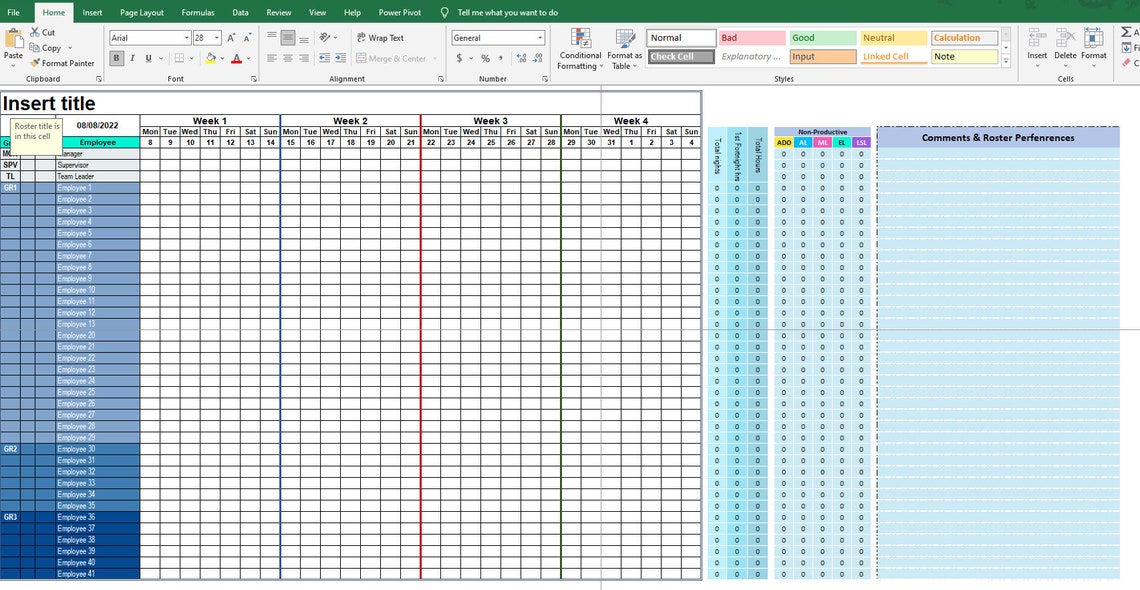Select the Insert title cell
The image size is (1140, 590).
(x=49, y=103)
